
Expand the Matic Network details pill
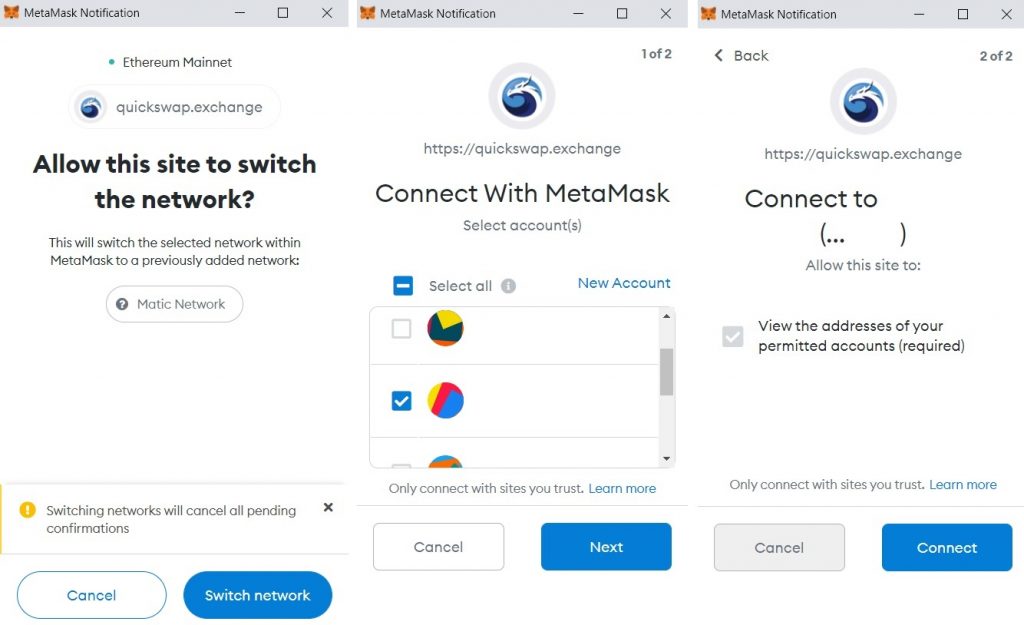pyautogui.click(x=174, y=304)
